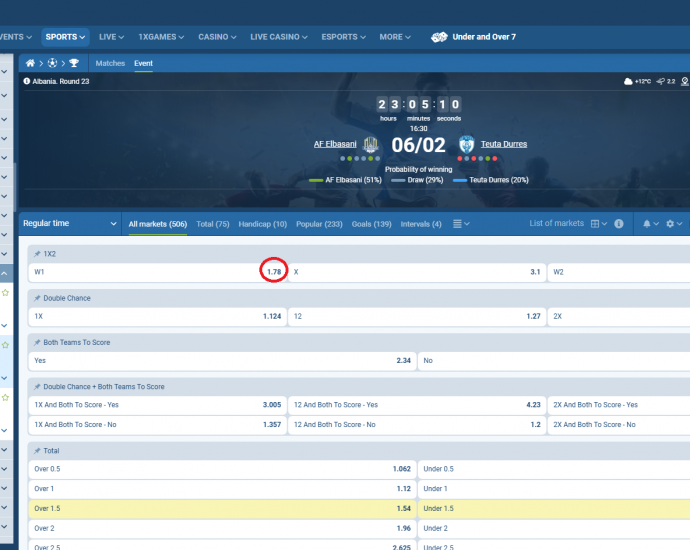Open the settings gear icon
The height and width of the screenshot is (550, 690).
click(671, 224)
